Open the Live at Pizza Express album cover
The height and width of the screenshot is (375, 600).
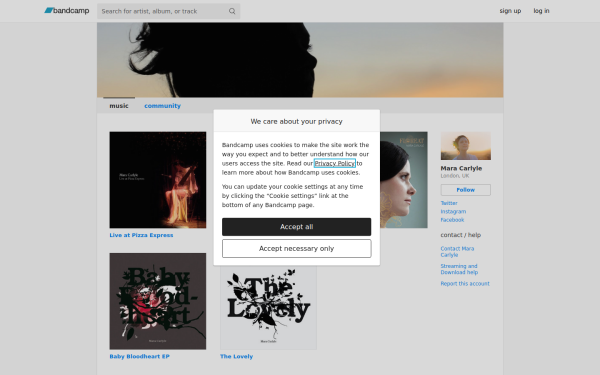point(158,180)
